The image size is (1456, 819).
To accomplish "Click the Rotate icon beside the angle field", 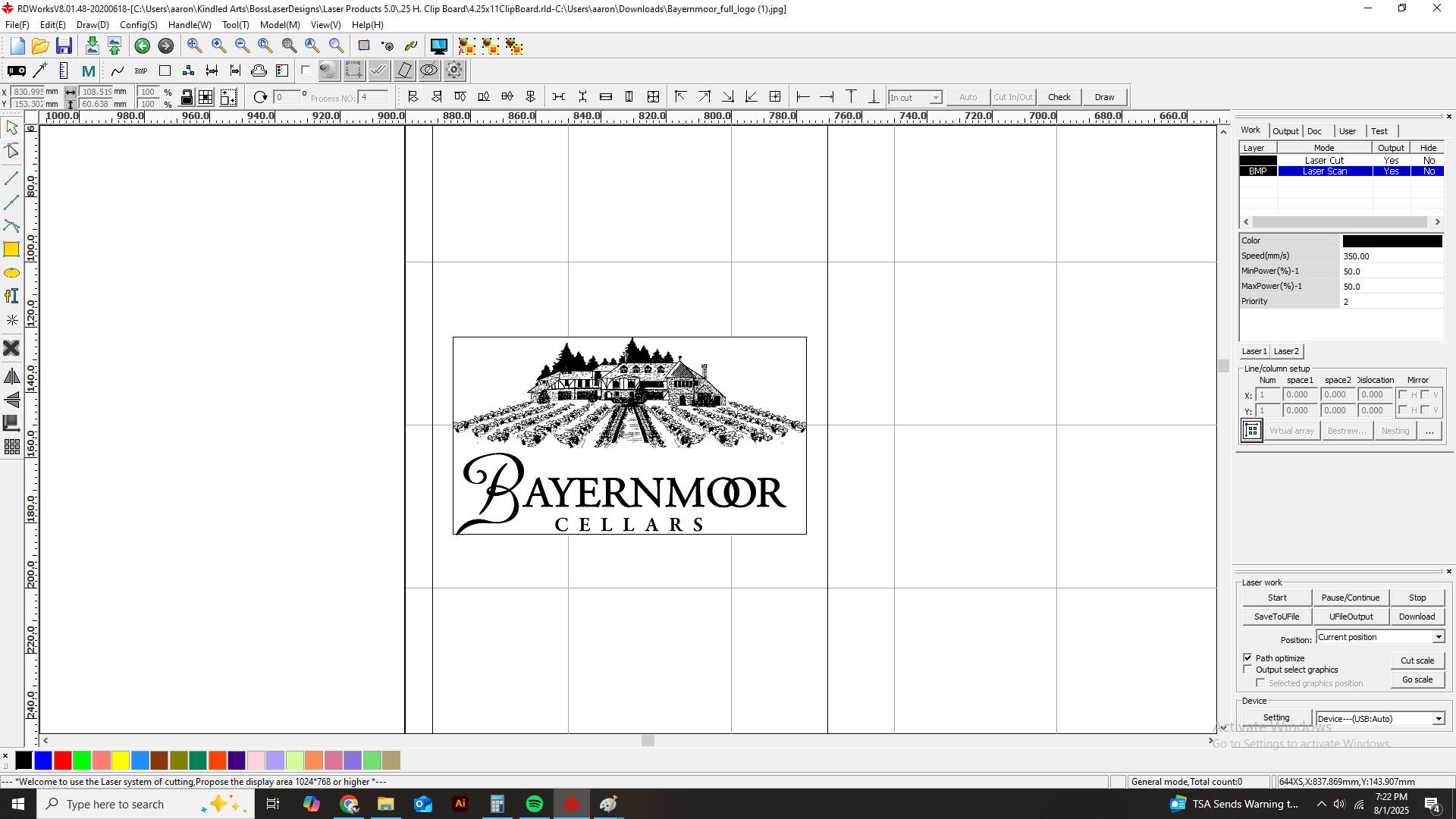I will 260,97.
